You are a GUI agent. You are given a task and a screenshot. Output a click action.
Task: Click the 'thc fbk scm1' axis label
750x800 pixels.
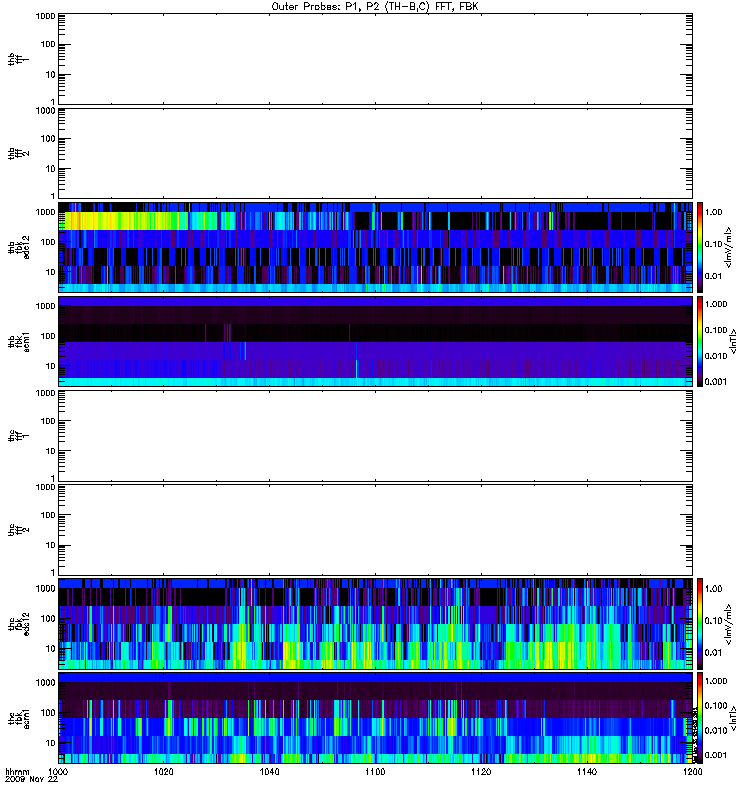click(x=18, y=718)
